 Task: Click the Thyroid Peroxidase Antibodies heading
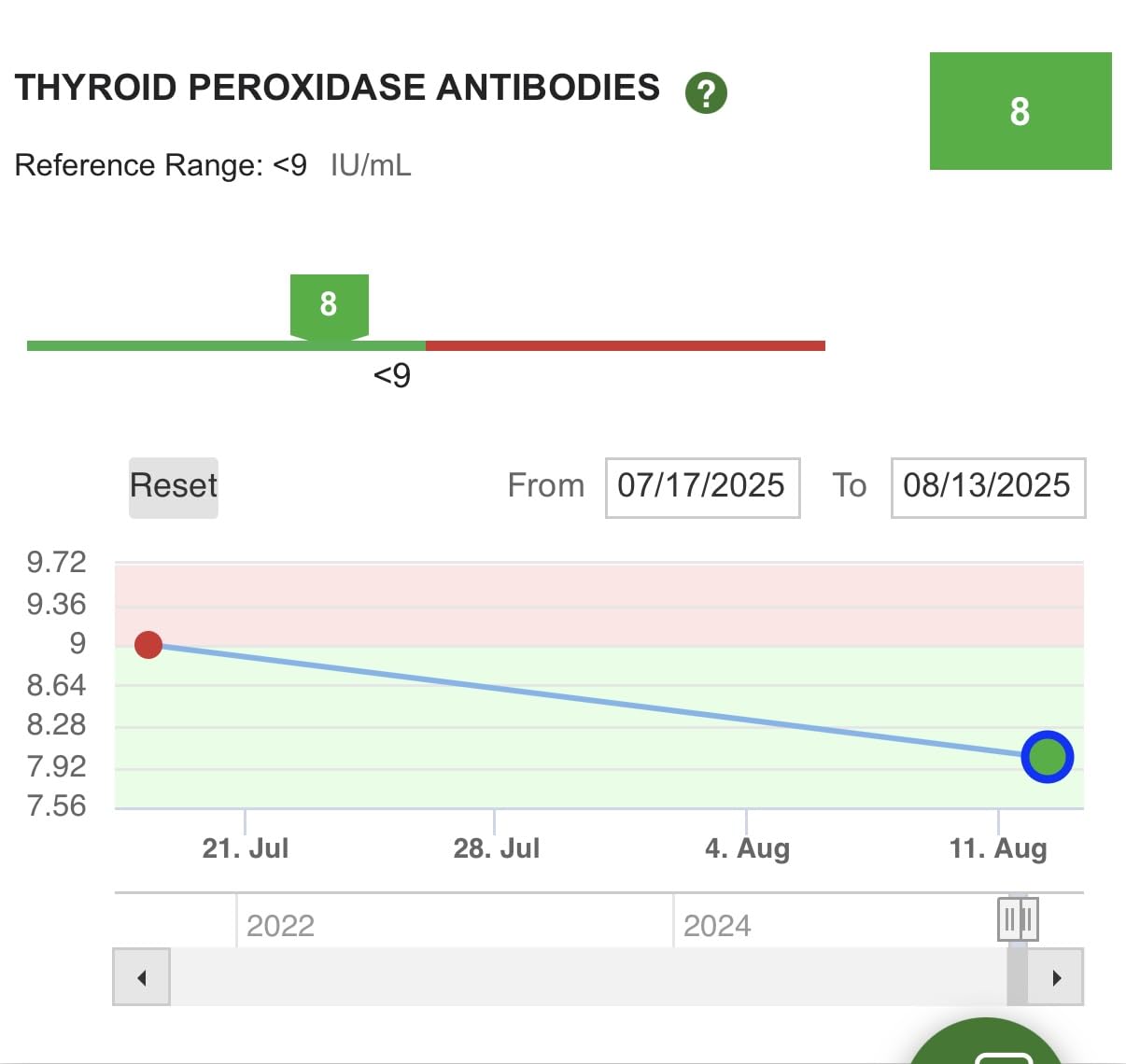click(x=337, y=88)
